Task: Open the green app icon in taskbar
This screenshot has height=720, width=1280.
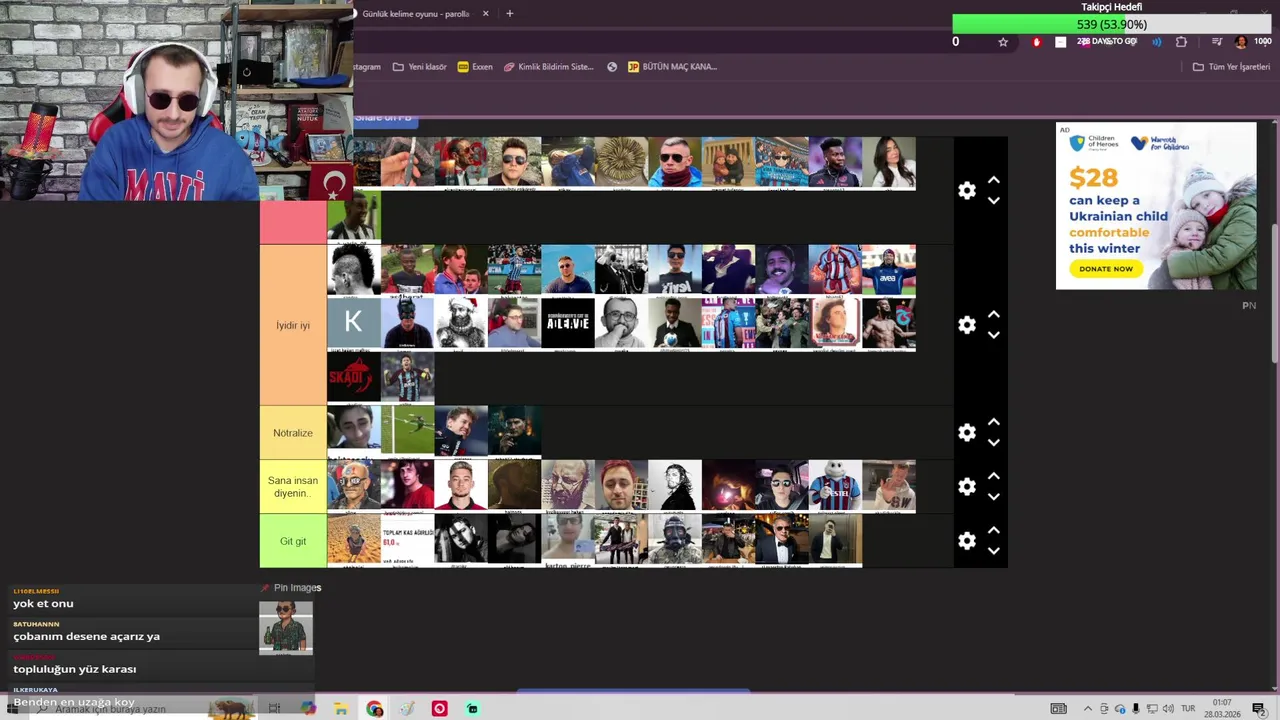Action: (x=472, y=709)
